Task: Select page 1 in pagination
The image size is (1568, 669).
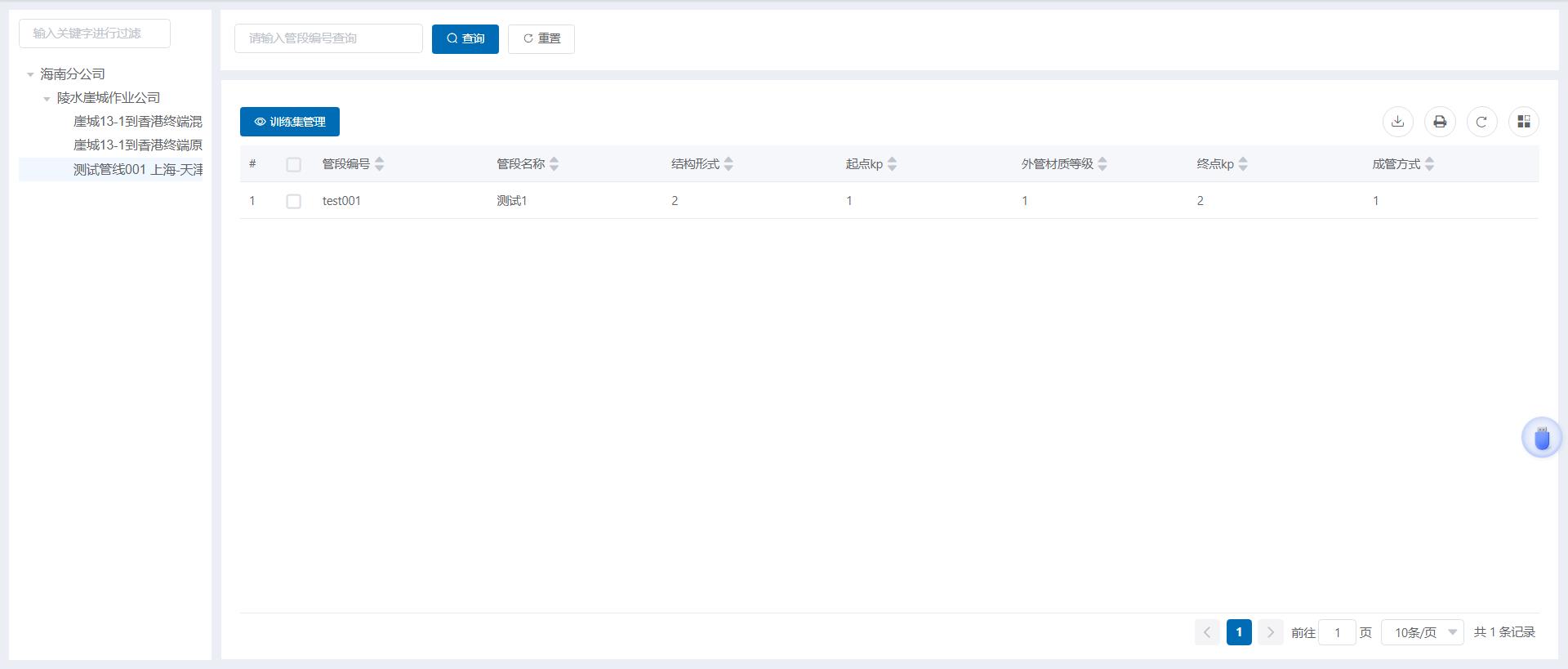Action: tap(1239, 632)
